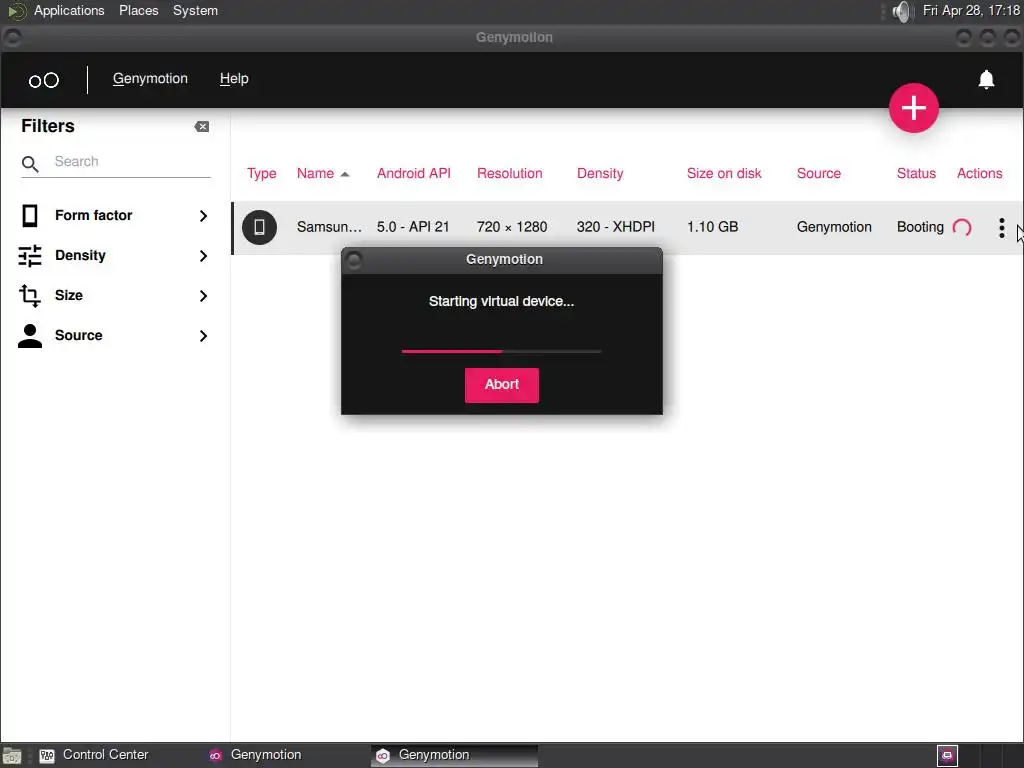Click the Actions column header
Image resolution: width=1024 pixels, height=768 pixels.
(x=979, y=173)
